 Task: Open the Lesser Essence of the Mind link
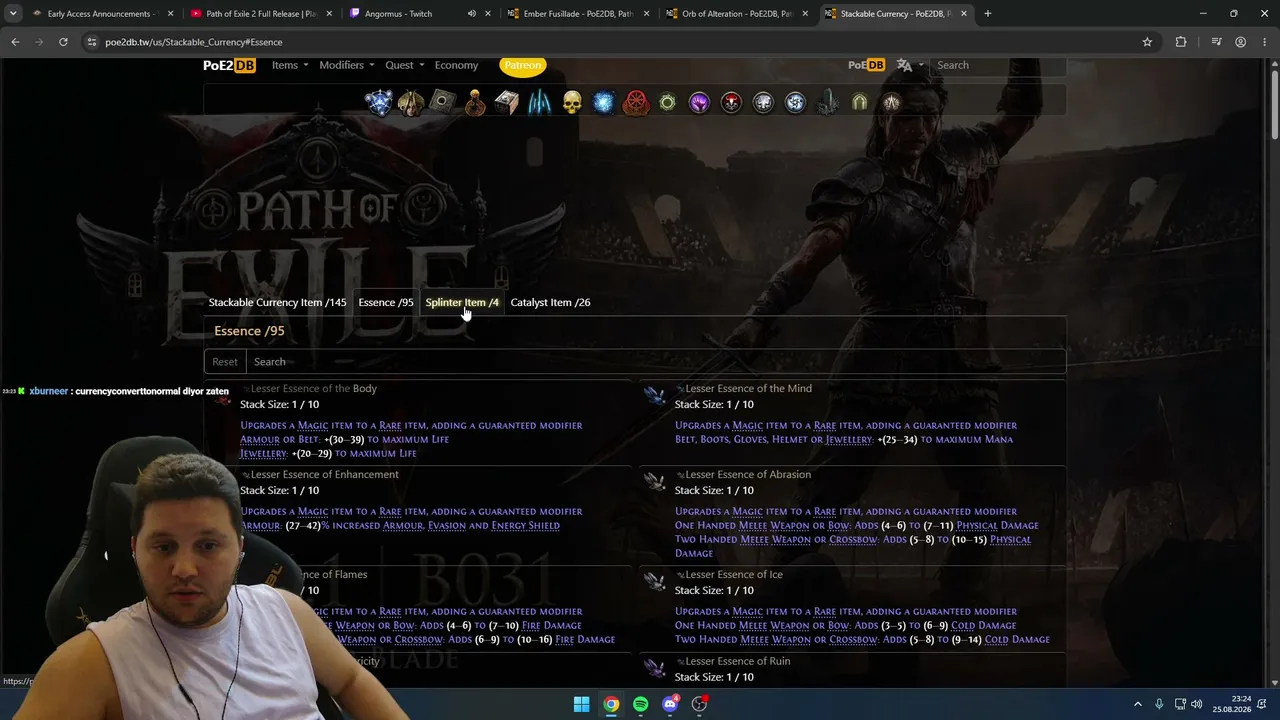[x=748, y=388]
